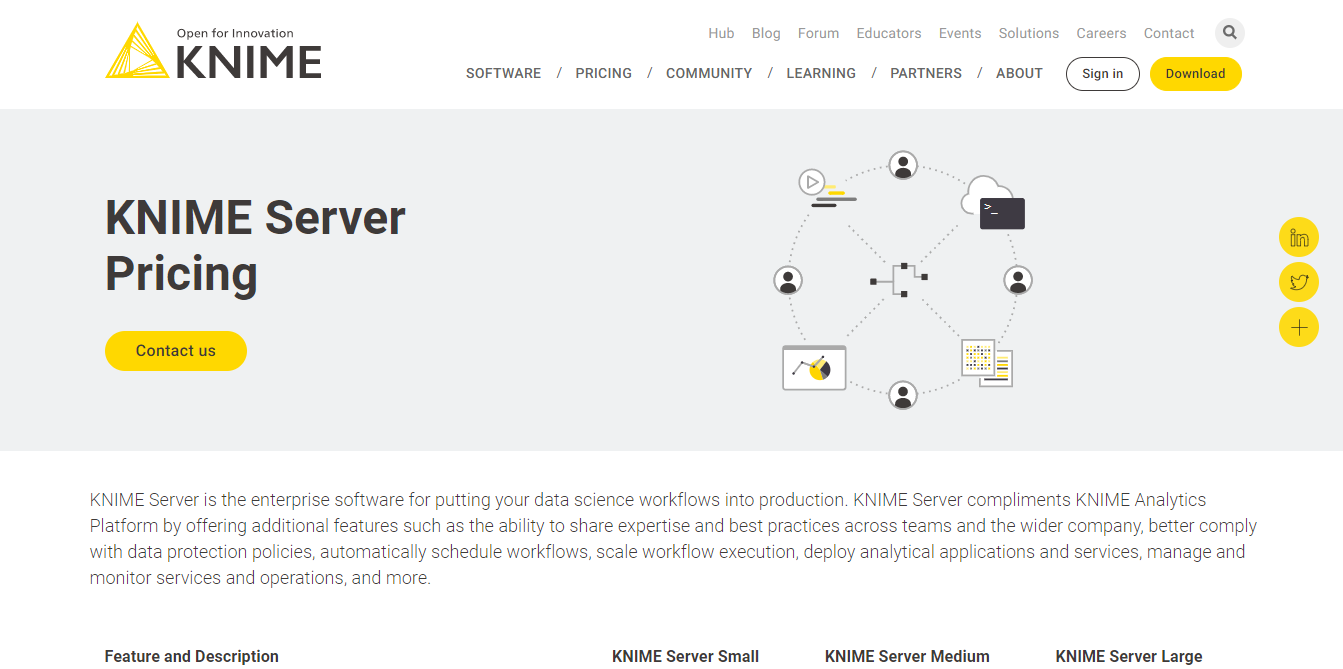Click the Sign in button
Viewport: 1343px width, 669px height.
click(1103, 74)
